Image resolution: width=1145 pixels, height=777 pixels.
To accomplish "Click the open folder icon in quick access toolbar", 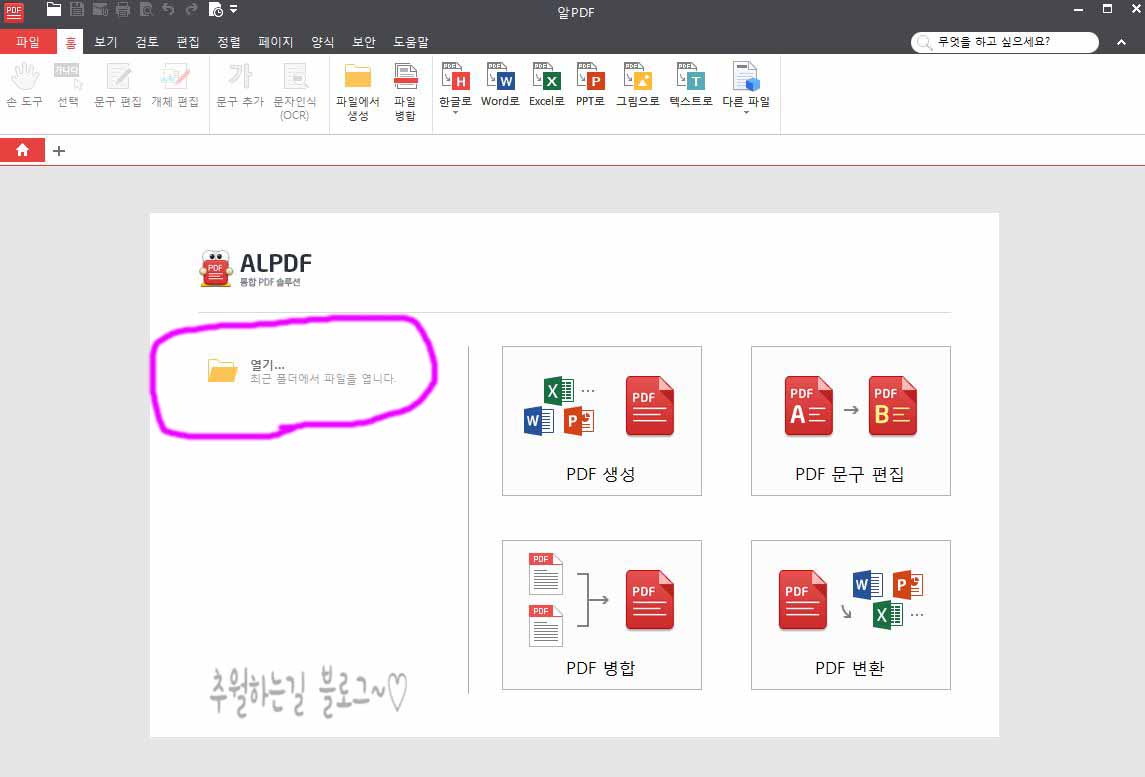I will click(53, 9).
